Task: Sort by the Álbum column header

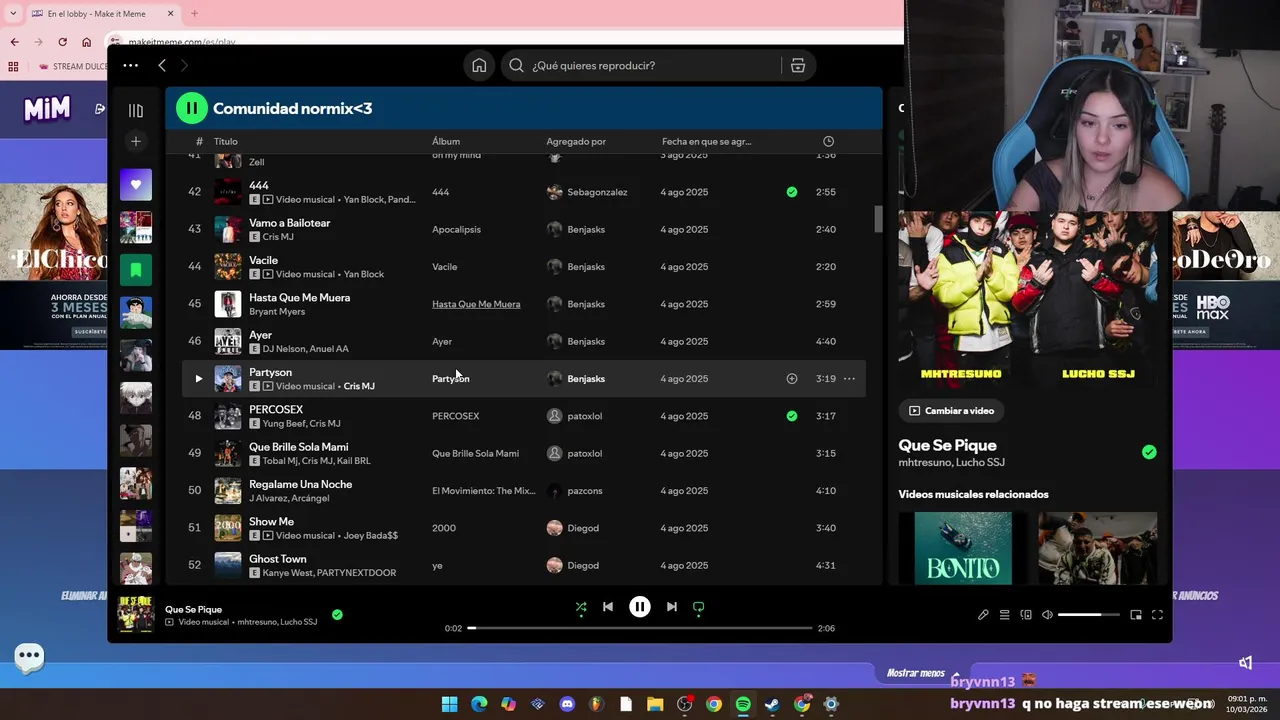Action: tap(446, 141)
